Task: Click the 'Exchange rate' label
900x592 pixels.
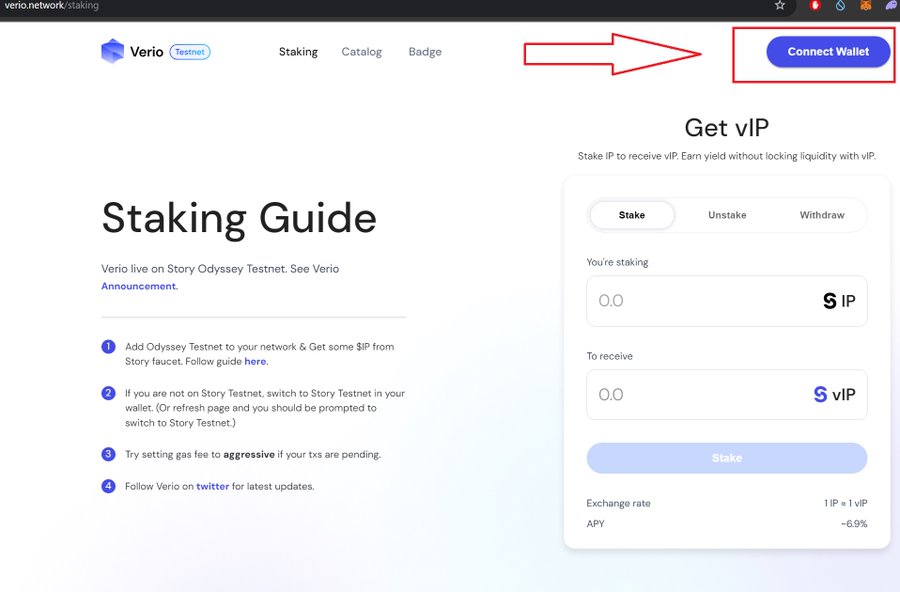Action: 618,503
